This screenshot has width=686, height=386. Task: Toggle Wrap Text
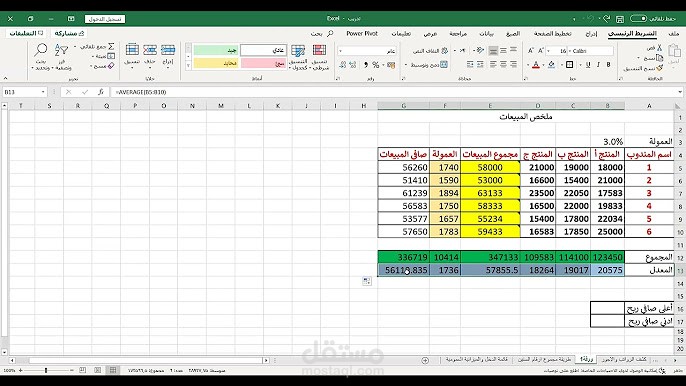coord(430,51)
